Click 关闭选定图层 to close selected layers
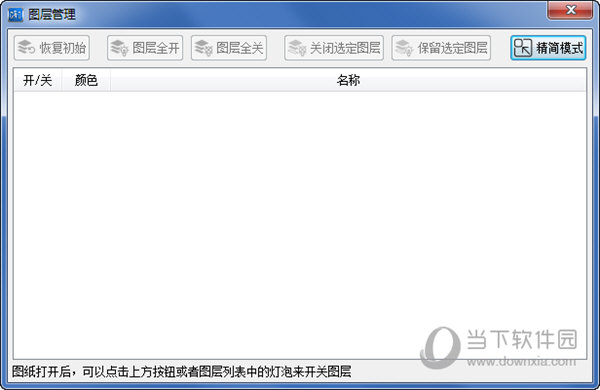This screenshot has height=390, width=600. (x=334, y=48)
